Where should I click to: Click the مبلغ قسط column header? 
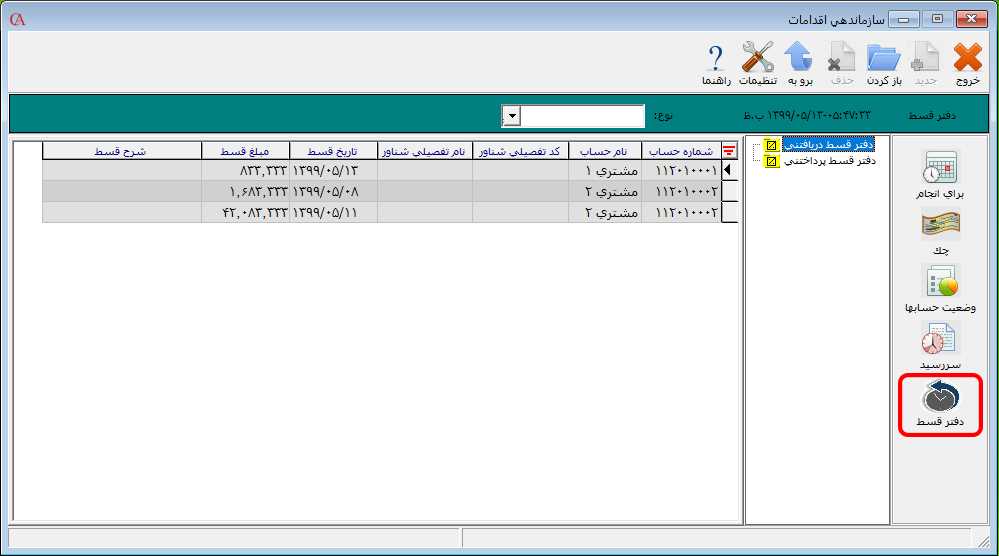(245, 151)
